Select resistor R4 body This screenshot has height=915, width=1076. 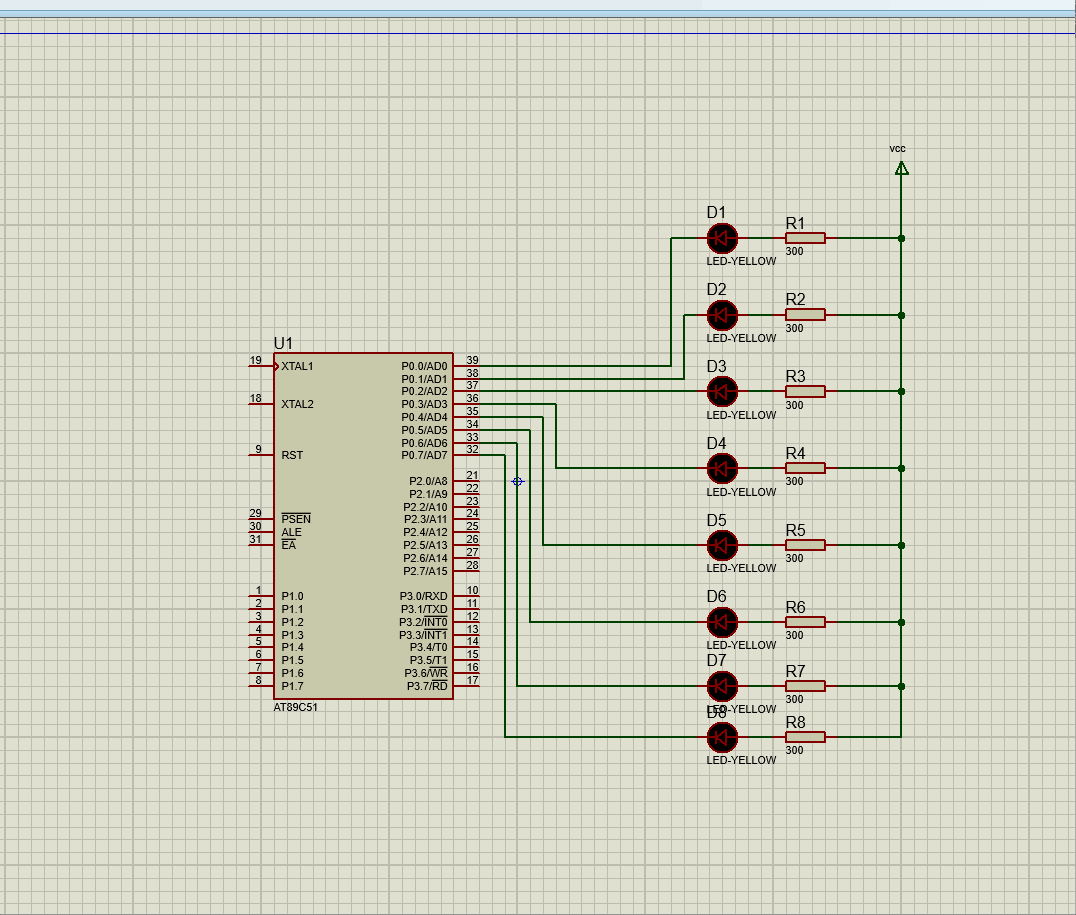point(805,468)
